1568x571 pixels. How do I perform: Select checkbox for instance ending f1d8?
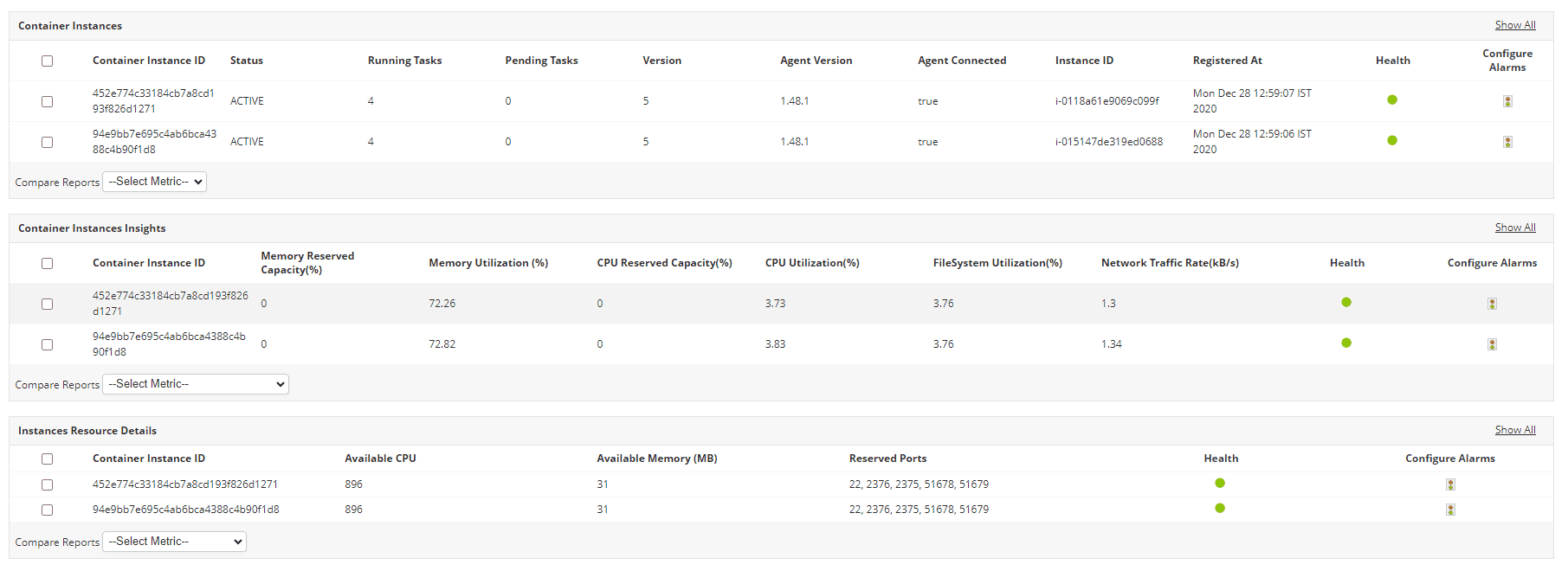coord(47,142)
